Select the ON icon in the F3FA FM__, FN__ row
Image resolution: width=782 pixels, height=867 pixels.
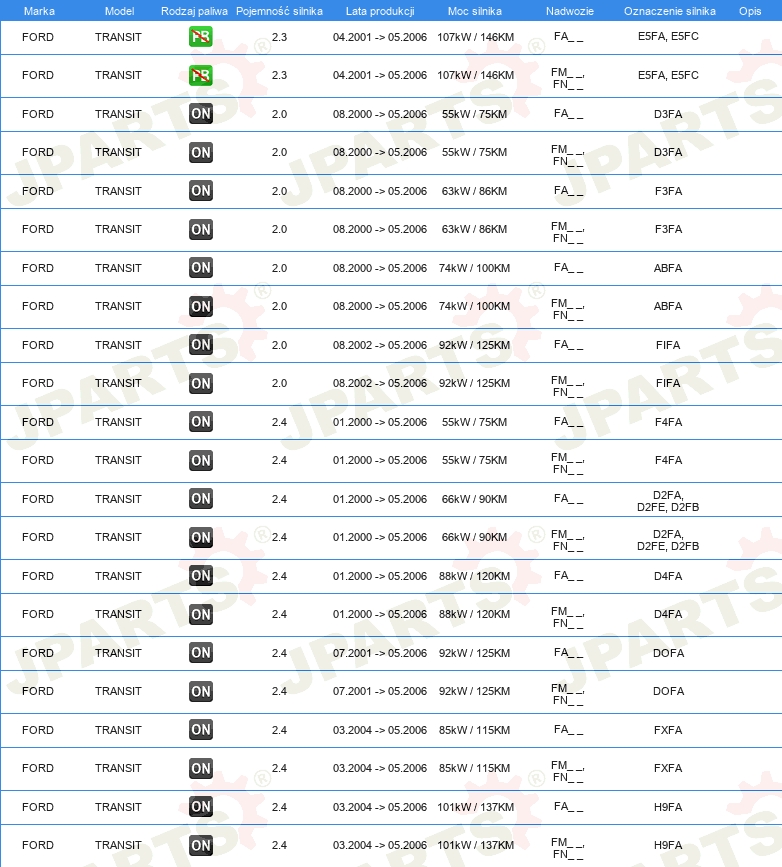[x=201, y=229]
